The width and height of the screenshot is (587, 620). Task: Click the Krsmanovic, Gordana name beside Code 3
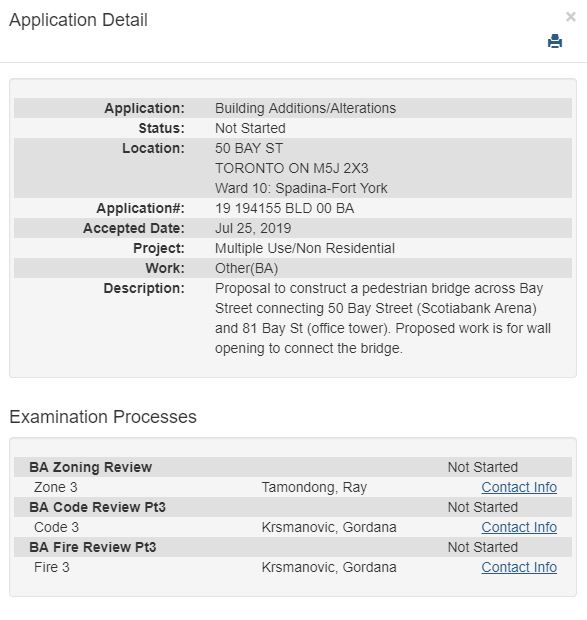tap(328, 527)
